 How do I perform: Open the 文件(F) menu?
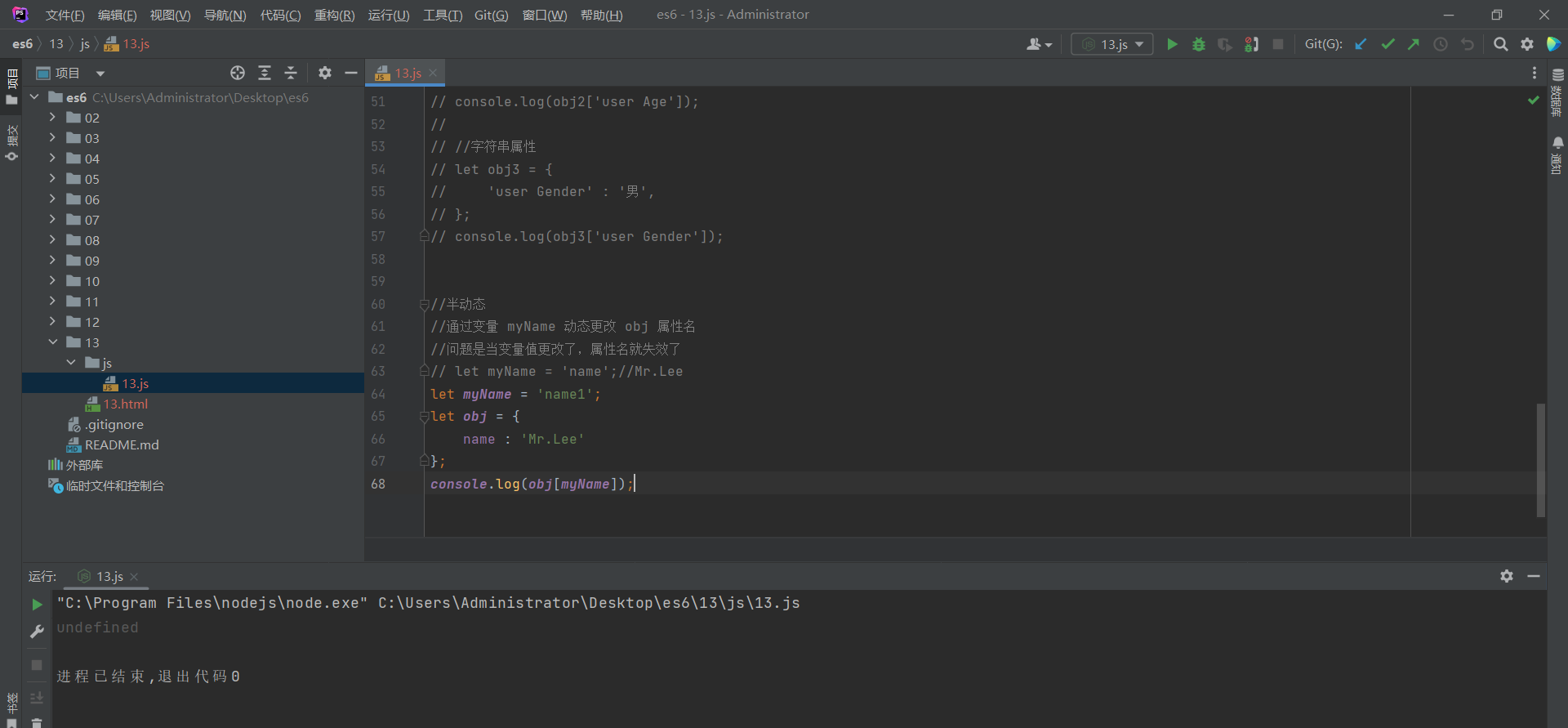pyautogui.click(x=65, y=15)
